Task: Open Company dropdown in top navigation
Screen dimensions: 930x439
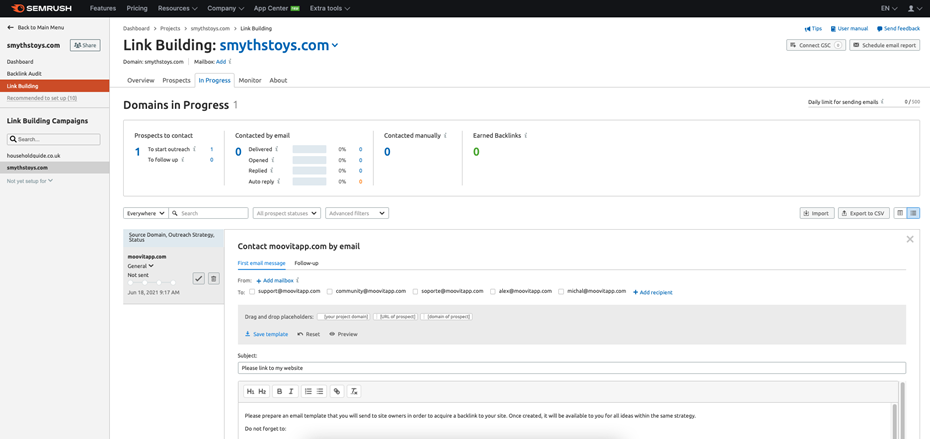Action: tap(225, 8)
